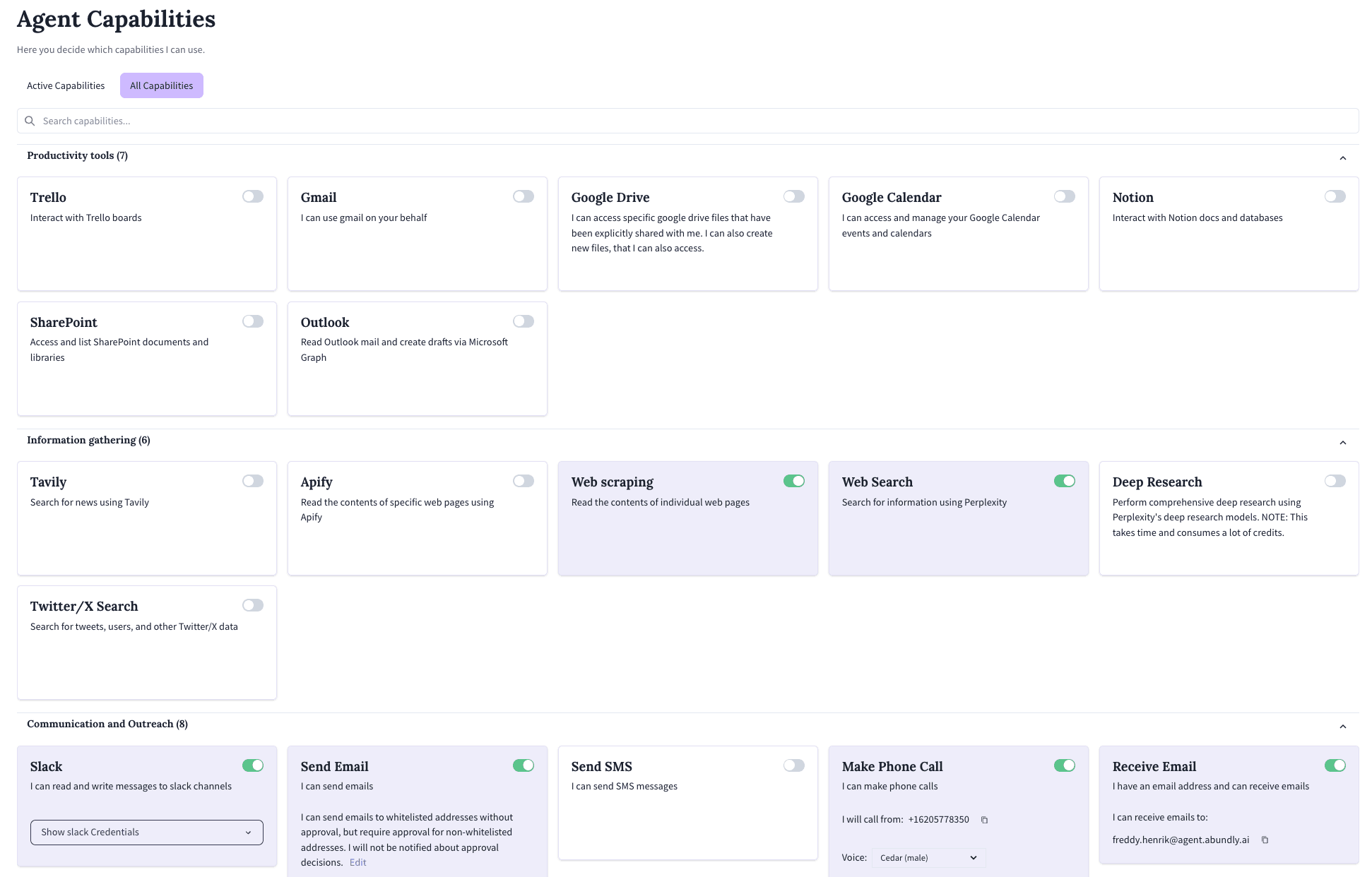The height and width of the screenshot is (877, 1372).
Task: Enable the Send SMS toggle
Action: click(794, 765)
